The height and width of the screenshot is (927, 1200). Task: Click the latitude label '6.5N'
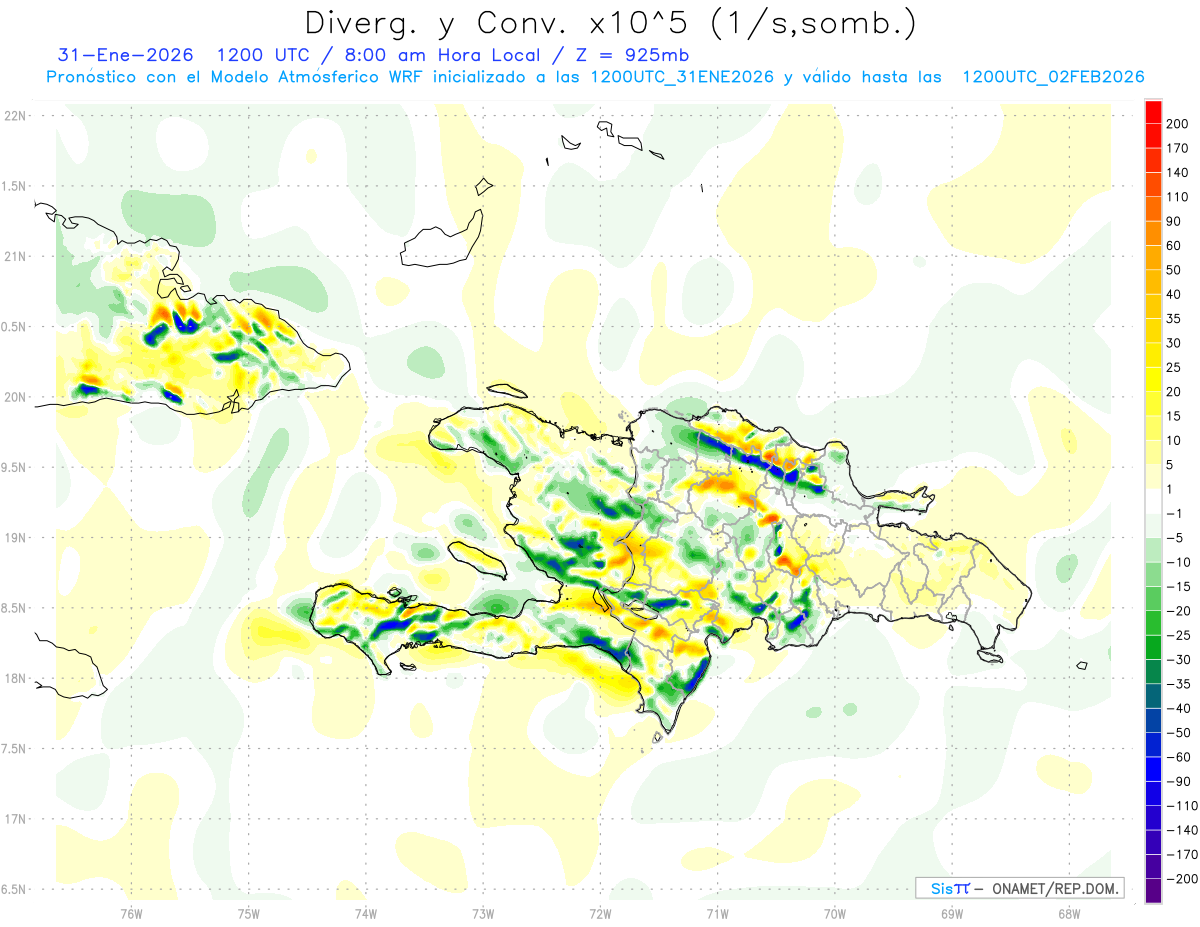13,890
